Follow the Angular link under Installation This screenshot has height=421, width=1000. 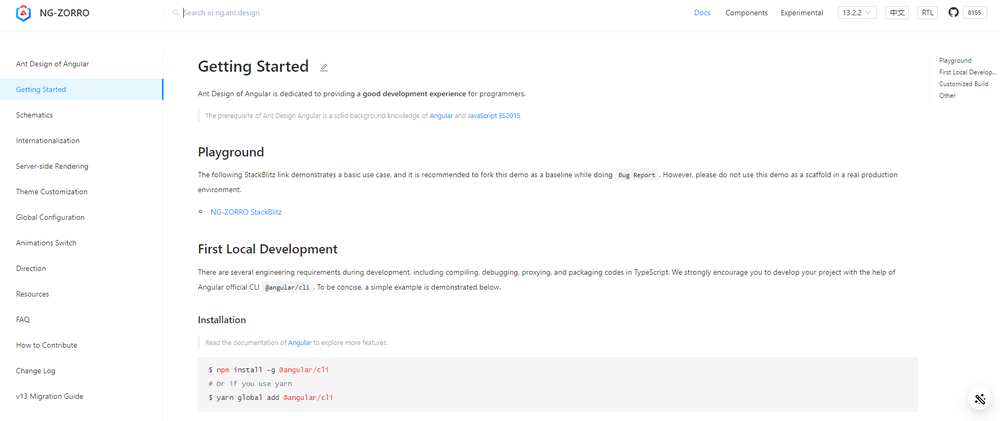(x=300, y=343)
